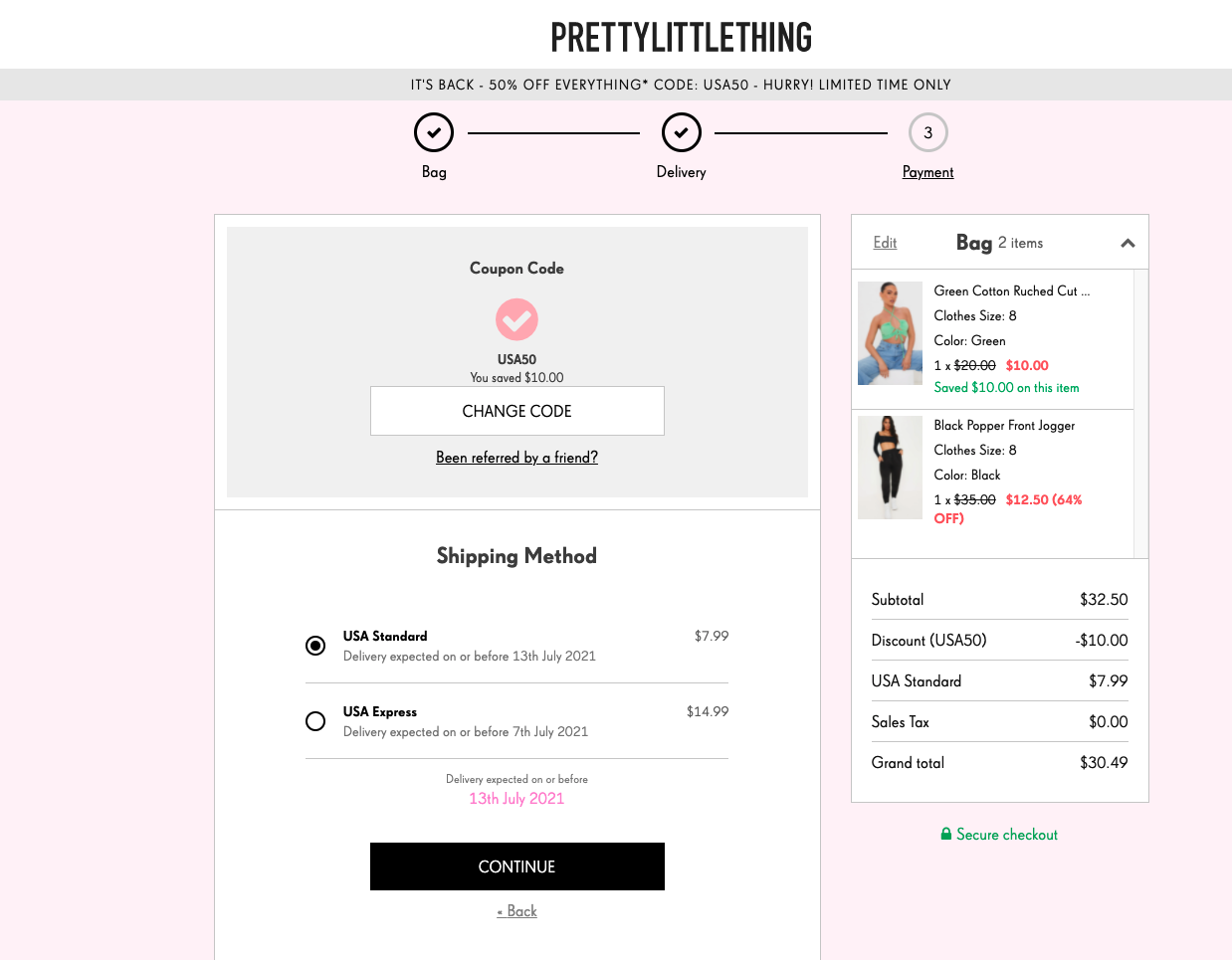Click the '« Back' link below Continue
1232x960 pixels.
pyautogui.click(x=516, y=910)
